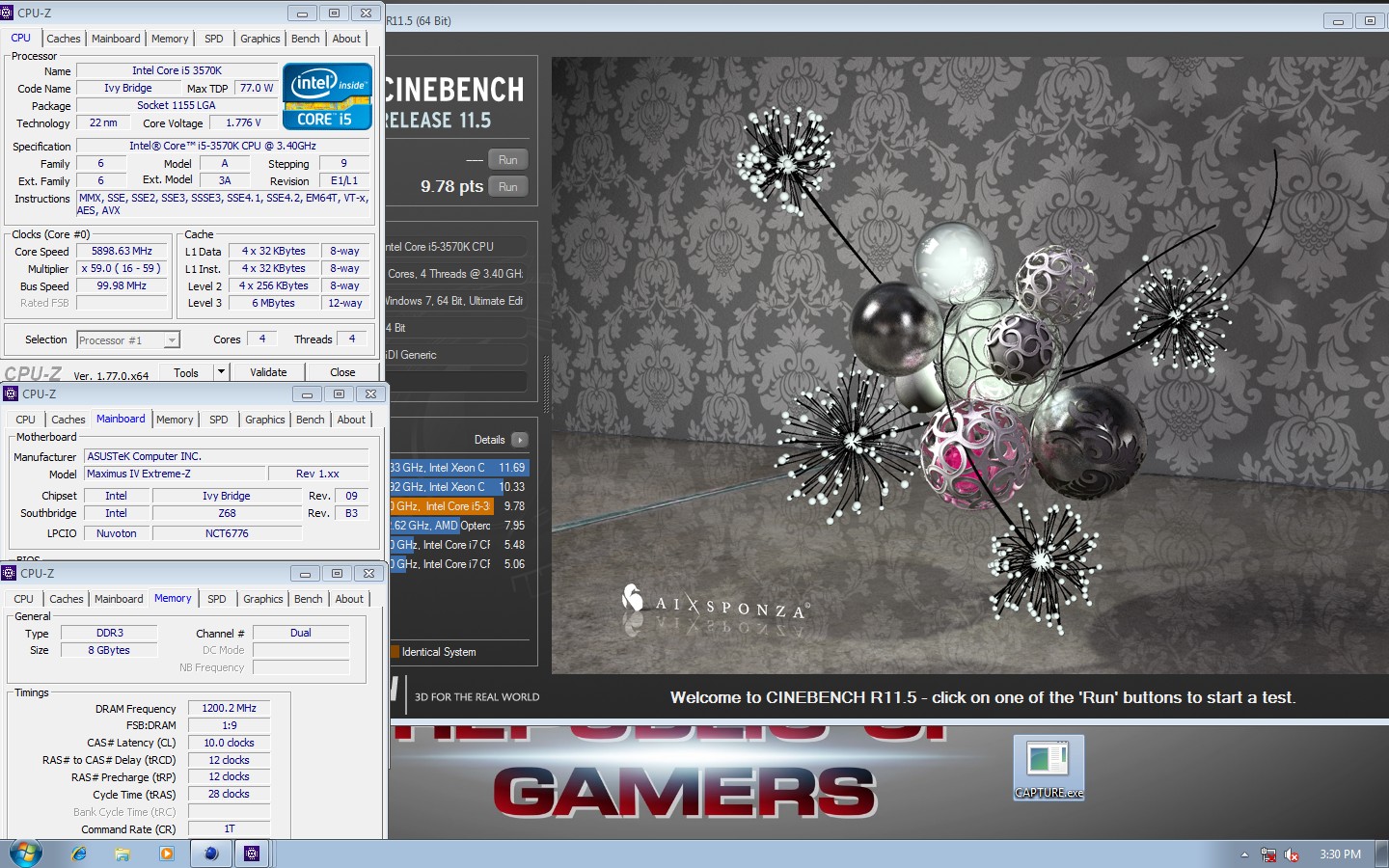The image size is (1389, 868).
Task: Select SPD tab in Memory CPU-Z window
Action: pyautogui.click(x=217, y=599)
